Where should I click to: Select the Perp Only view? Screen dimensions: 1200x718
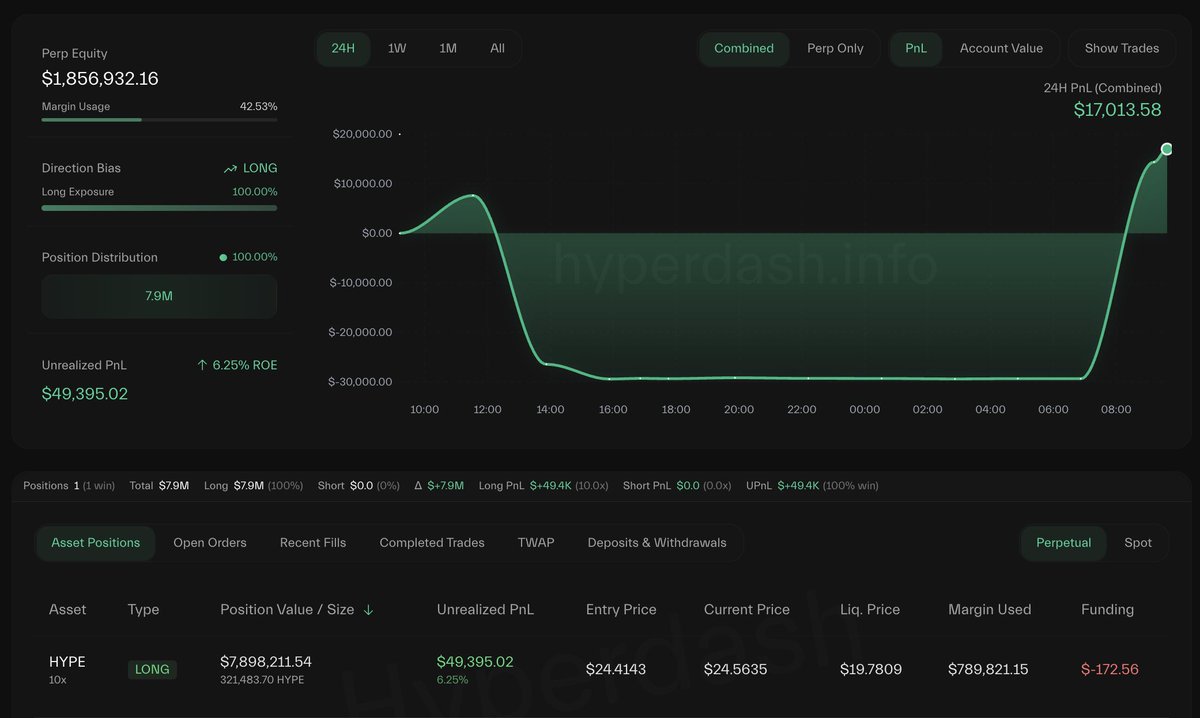[x=835, y=48]
